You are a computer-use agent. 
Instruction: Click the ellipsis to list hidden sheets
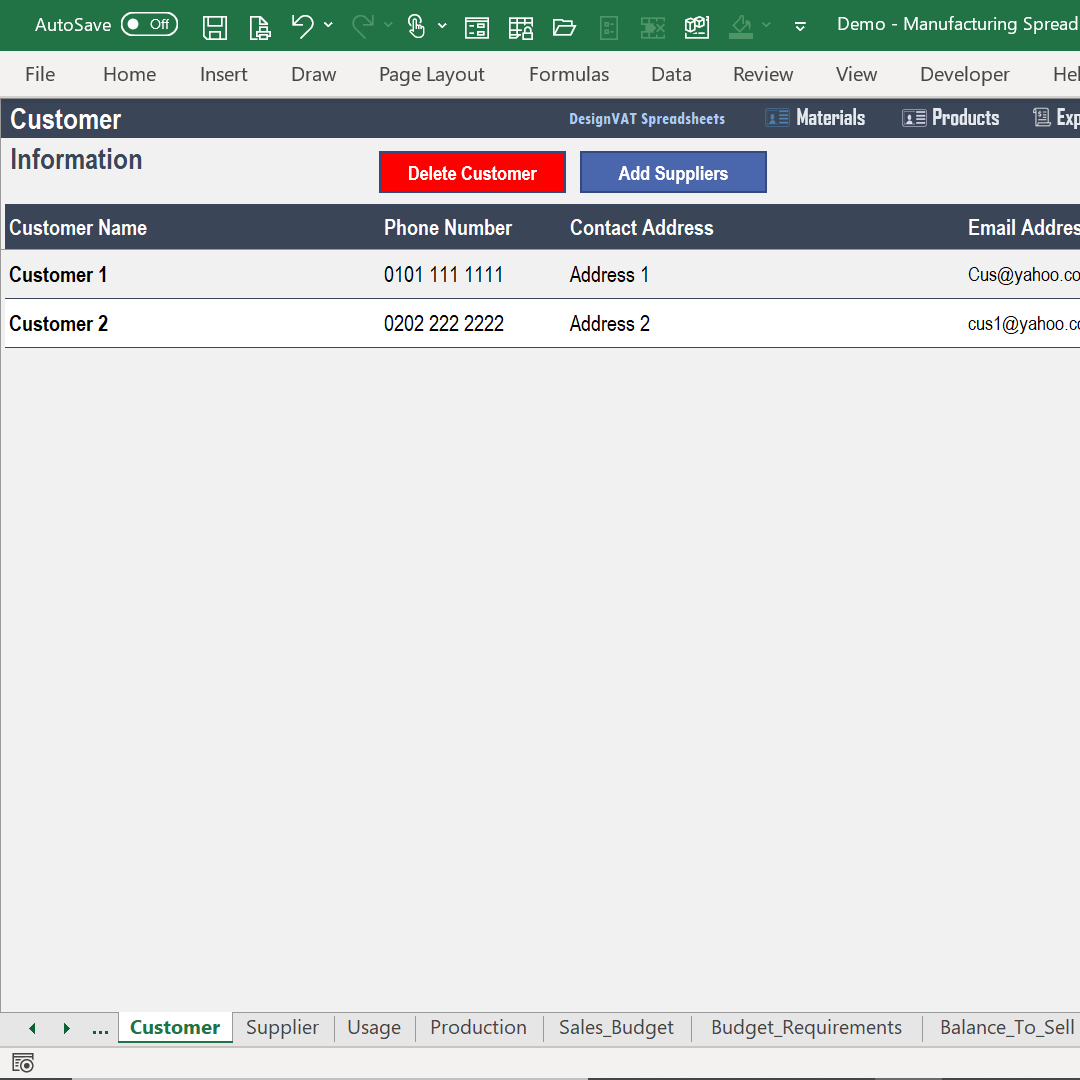coord(100,1027)
